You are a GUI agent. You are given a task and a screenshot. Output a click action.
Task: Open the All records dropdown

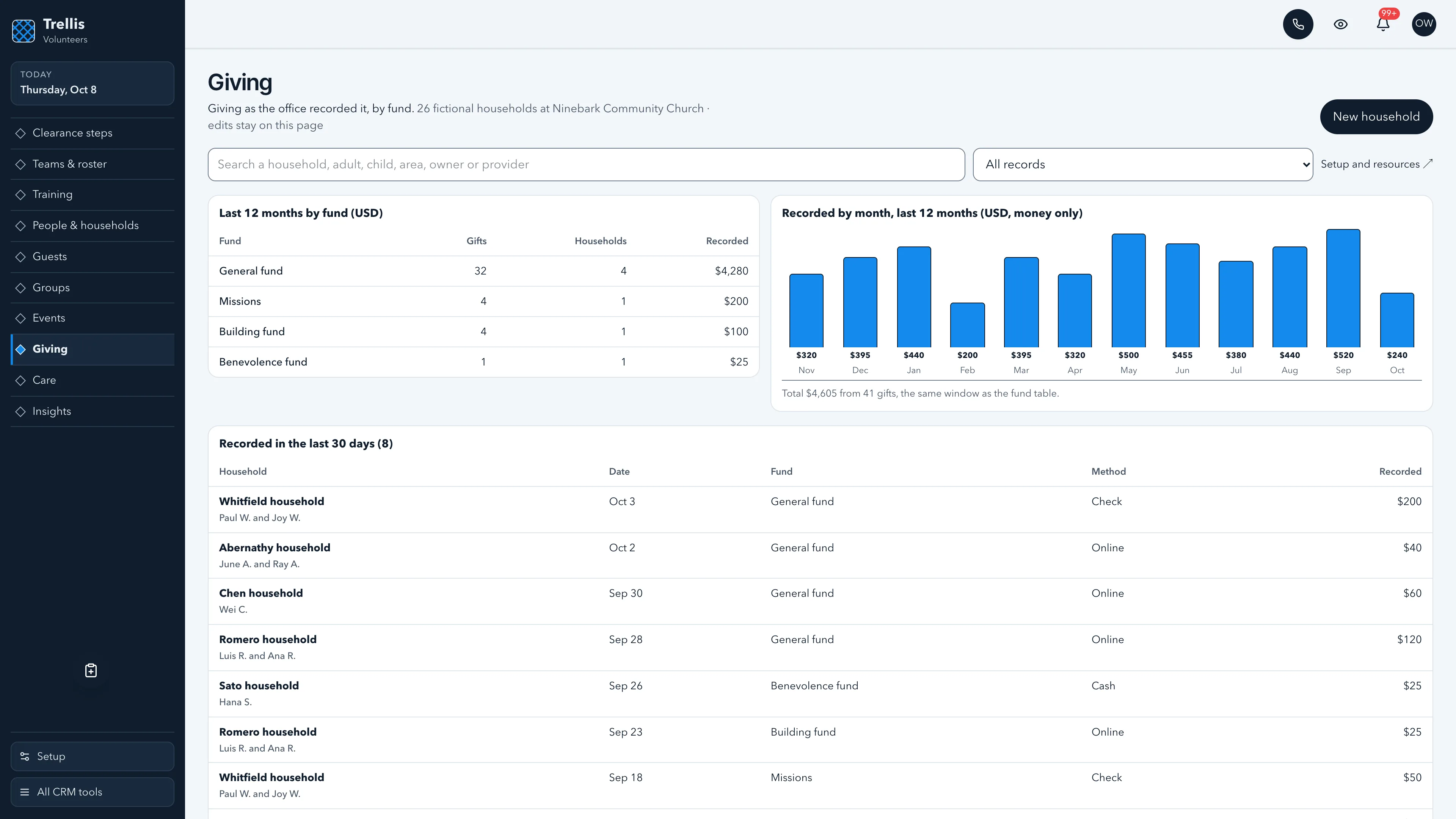point(1142,165)
